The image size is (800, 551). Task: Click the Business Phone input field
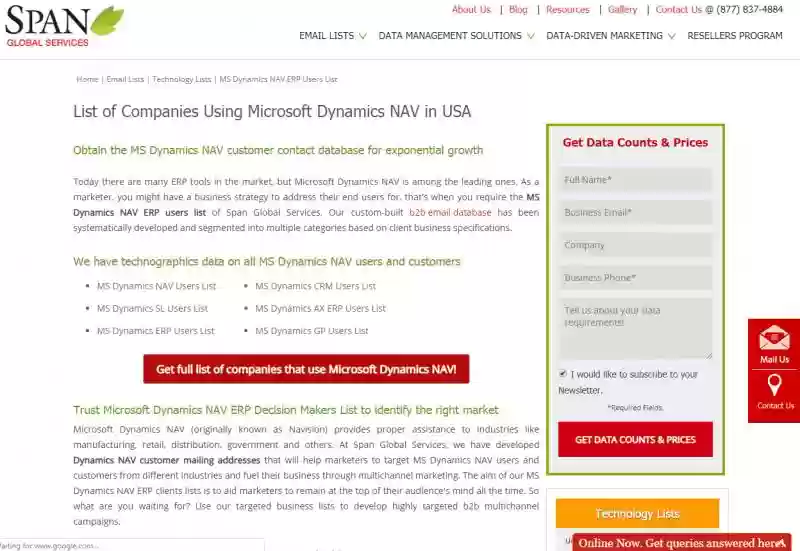coord(635,278)
